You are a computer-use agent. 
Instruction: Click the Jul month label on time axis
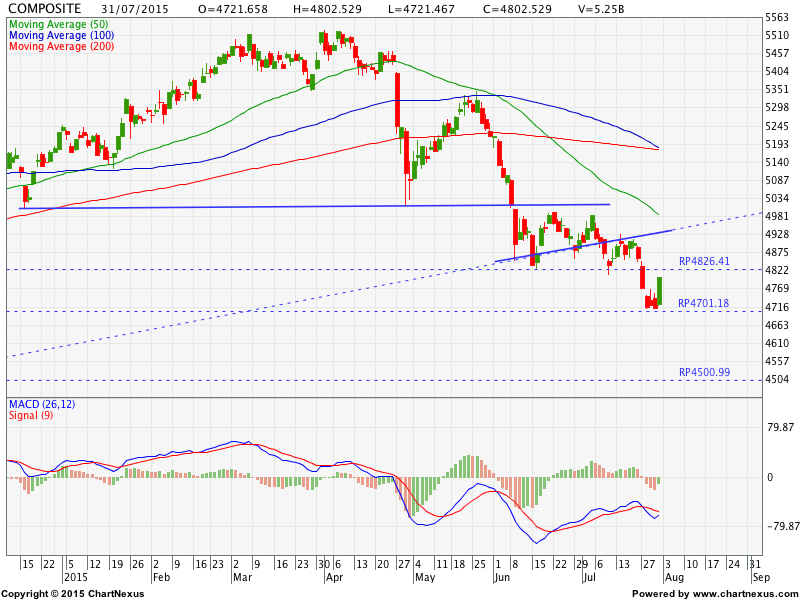(589, 578)
